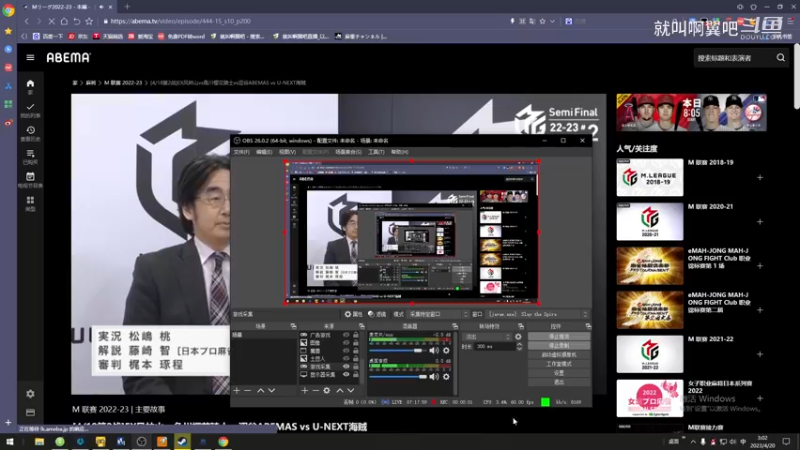Remove selected scene with minus button

tap(248, 390)
